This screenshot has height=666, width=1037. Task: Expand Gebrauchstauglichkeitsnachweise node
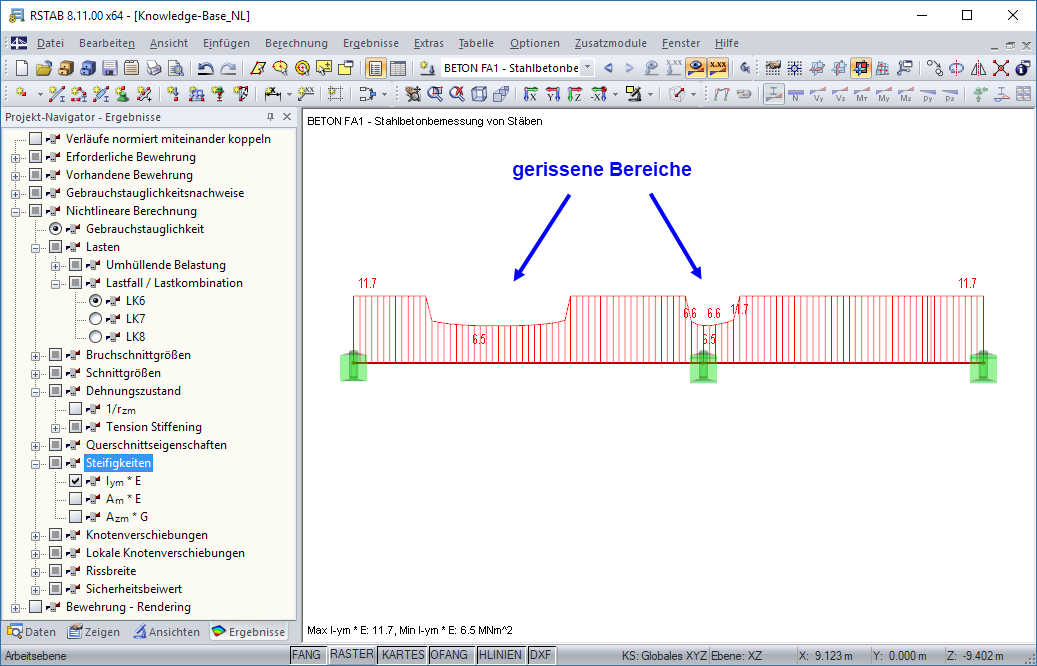pyautogui.click(x=15, y=193)
